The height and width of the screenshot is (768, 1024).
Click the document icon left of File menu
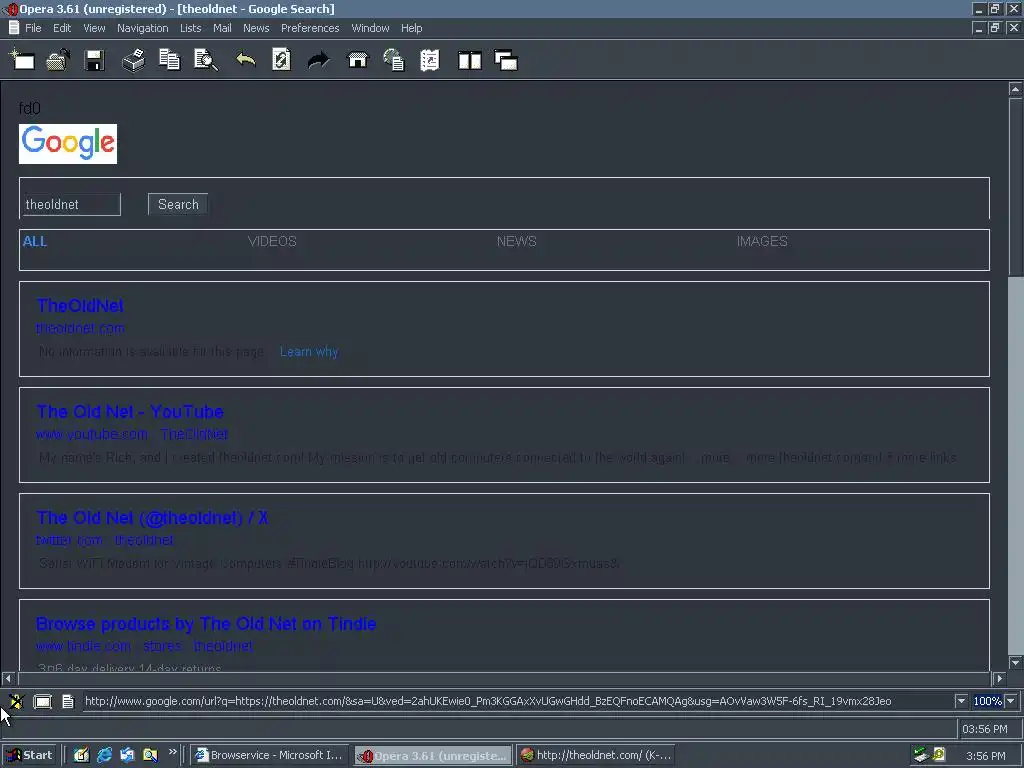coord(13,27)
